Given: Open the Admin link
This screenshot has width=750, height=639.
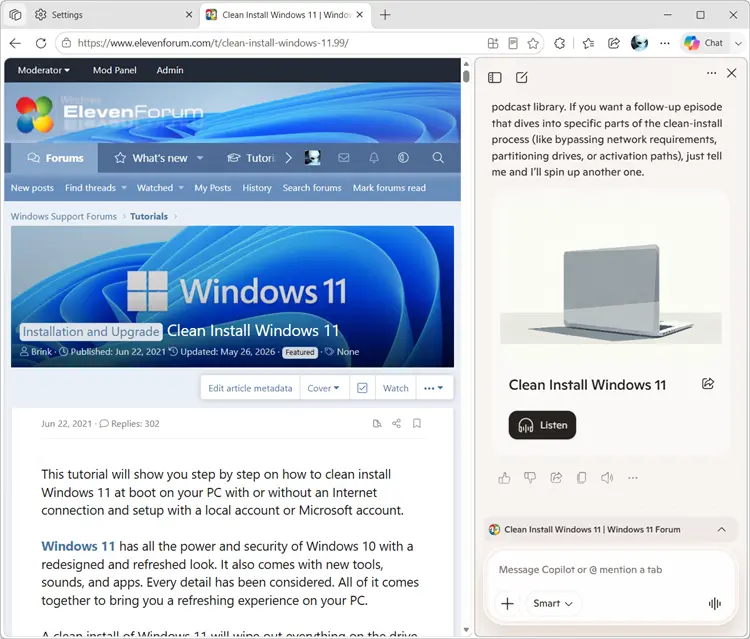Looking at the screenshot, I should (170, 70).
